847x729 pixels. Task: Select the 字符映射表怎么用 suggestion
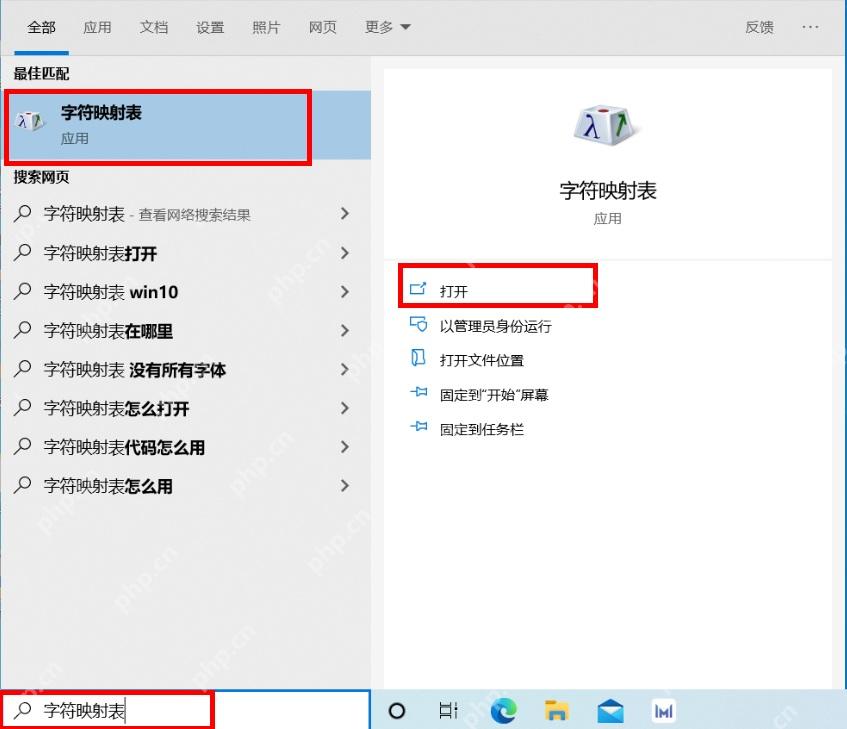click(186, 485)
